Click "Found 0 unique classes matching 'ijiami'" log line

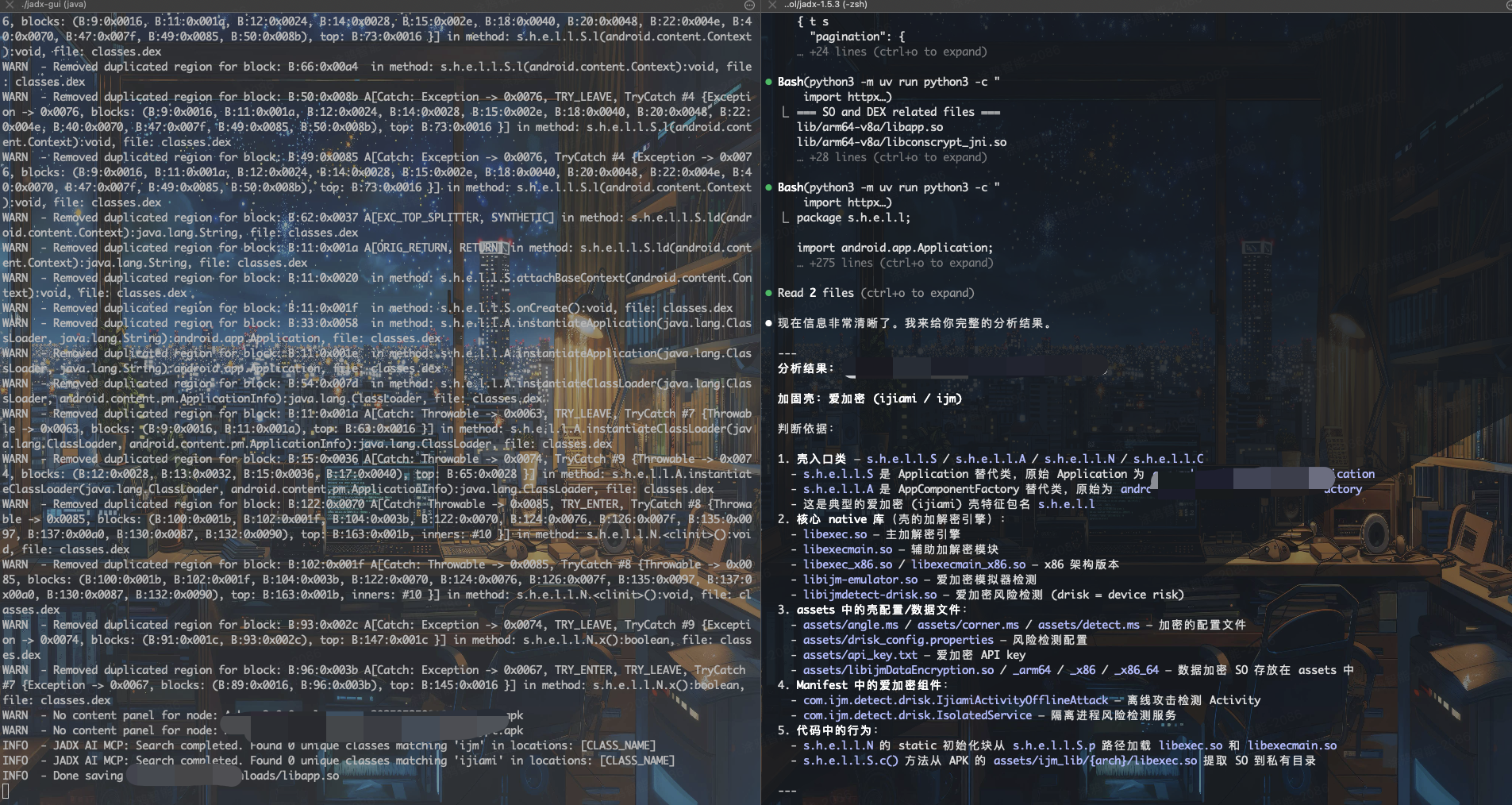[338, 761]
